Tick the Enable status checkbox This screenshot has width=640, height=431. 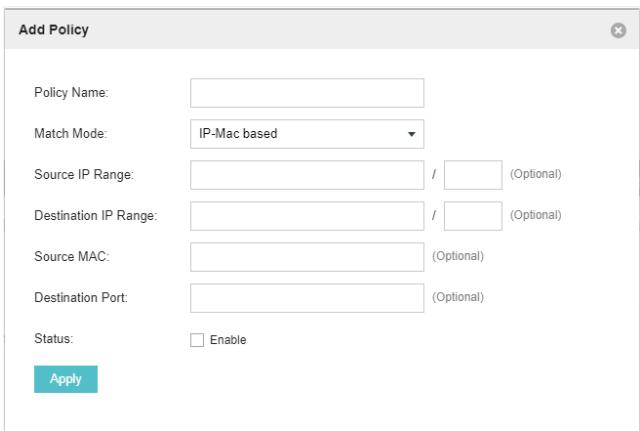(x=197, y=340)
